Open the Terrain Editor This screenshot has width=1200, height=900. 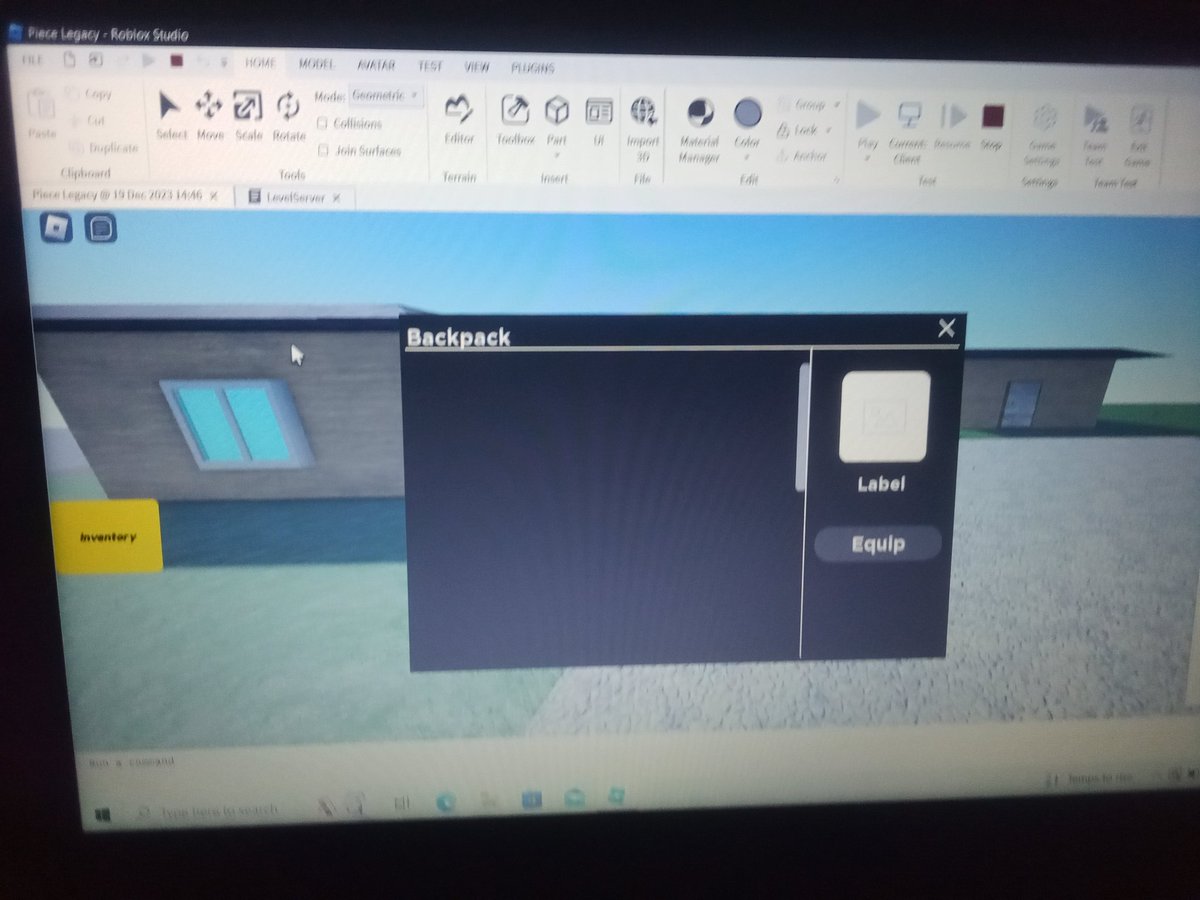coord(459,120)
